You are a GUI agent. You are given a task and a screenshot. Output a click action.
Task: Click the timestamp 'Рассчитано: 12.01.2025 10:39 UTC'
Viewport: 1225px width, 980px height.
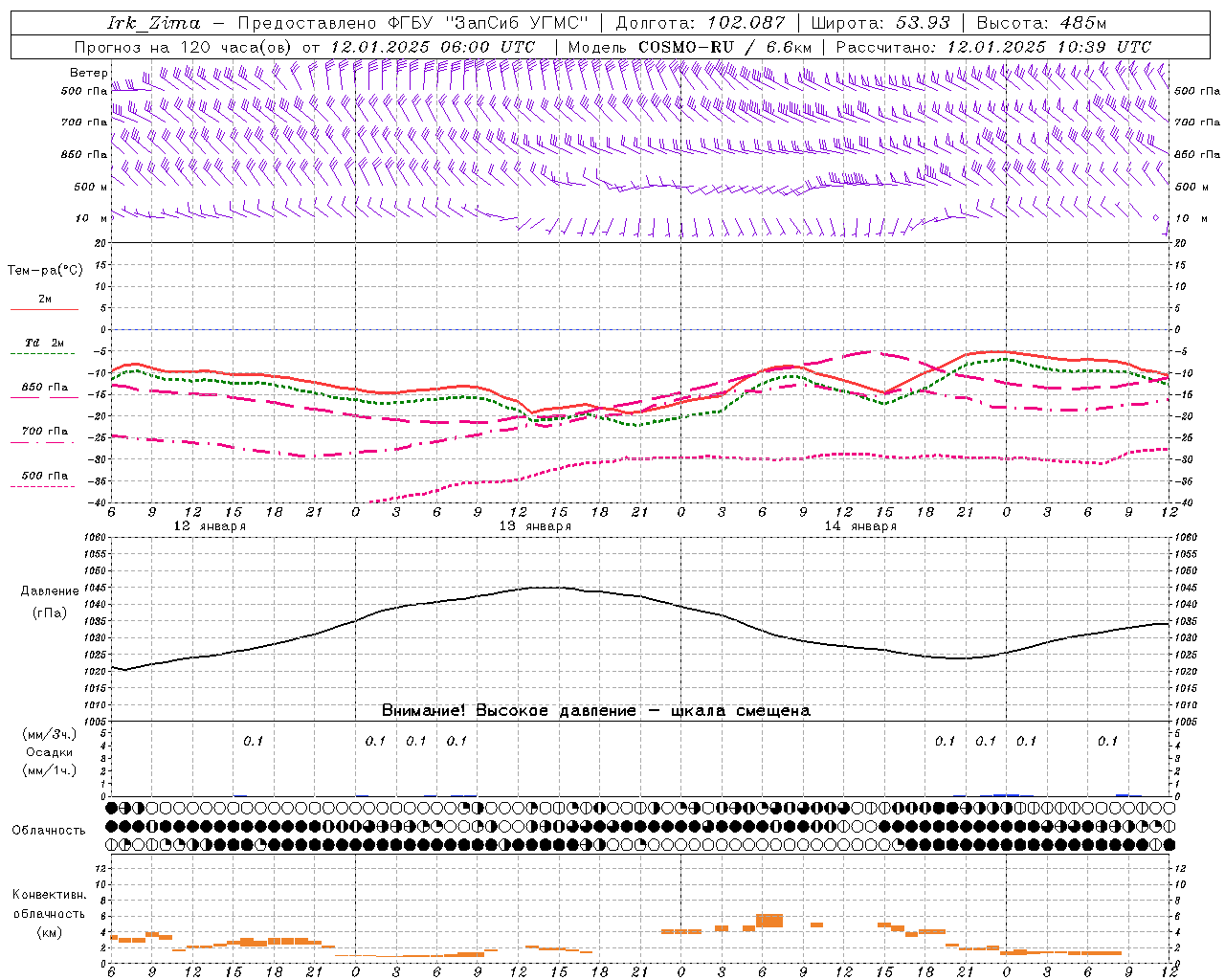pyautogui.click(x=993, y=47)
